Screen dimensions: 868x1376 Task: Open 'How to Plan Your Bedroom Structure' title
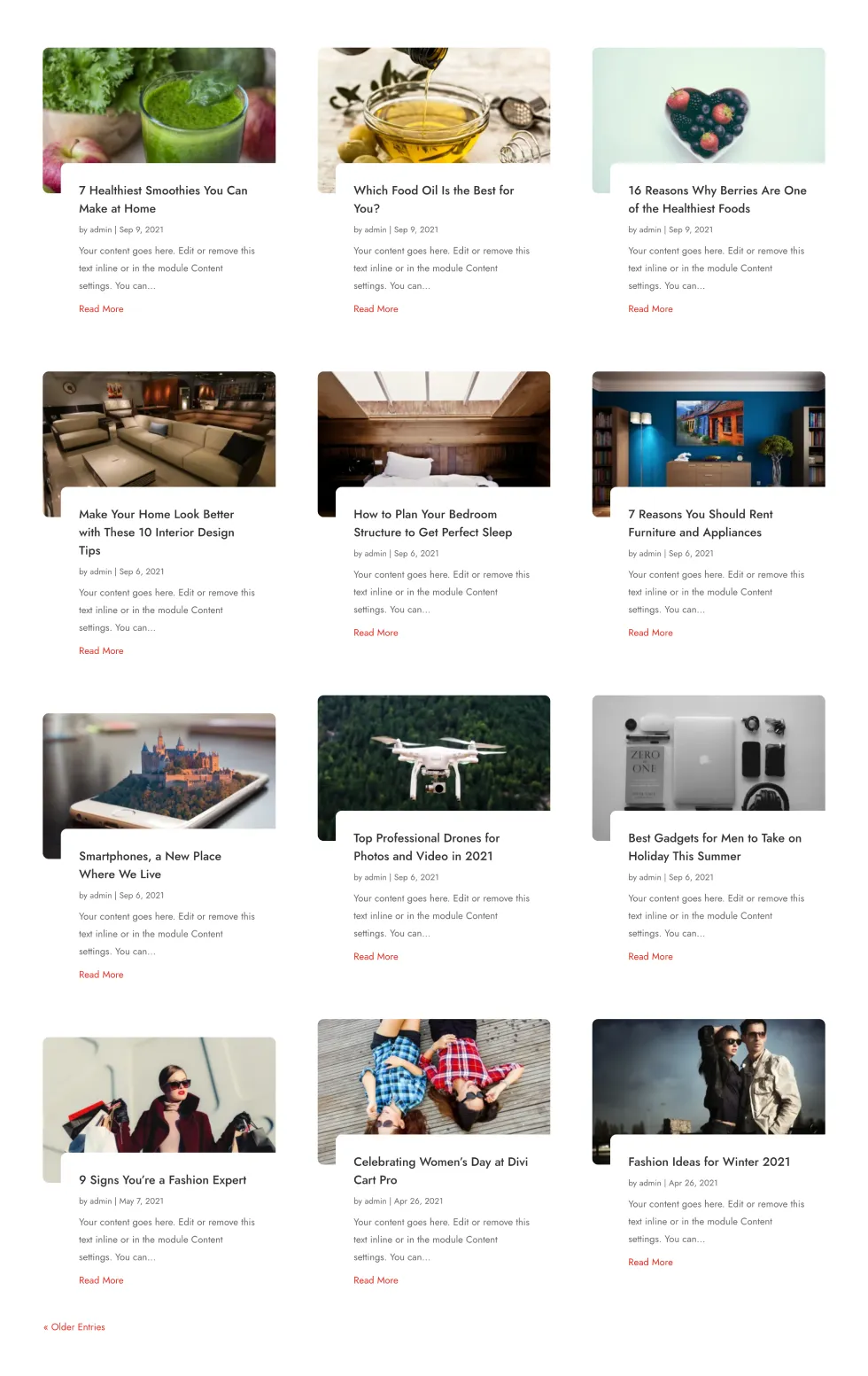click(432, 523)
